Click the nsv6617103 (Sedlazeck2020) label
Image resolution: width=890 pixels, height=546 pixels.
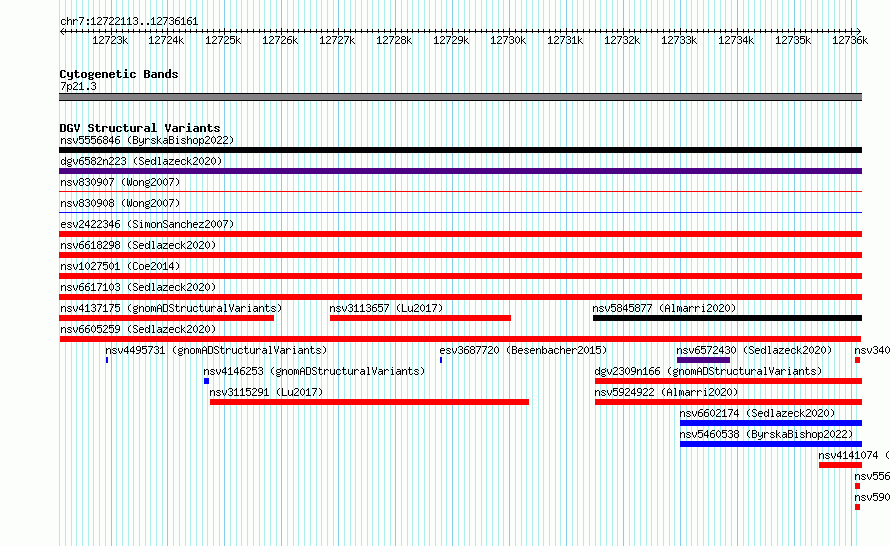tap(138, 287)
